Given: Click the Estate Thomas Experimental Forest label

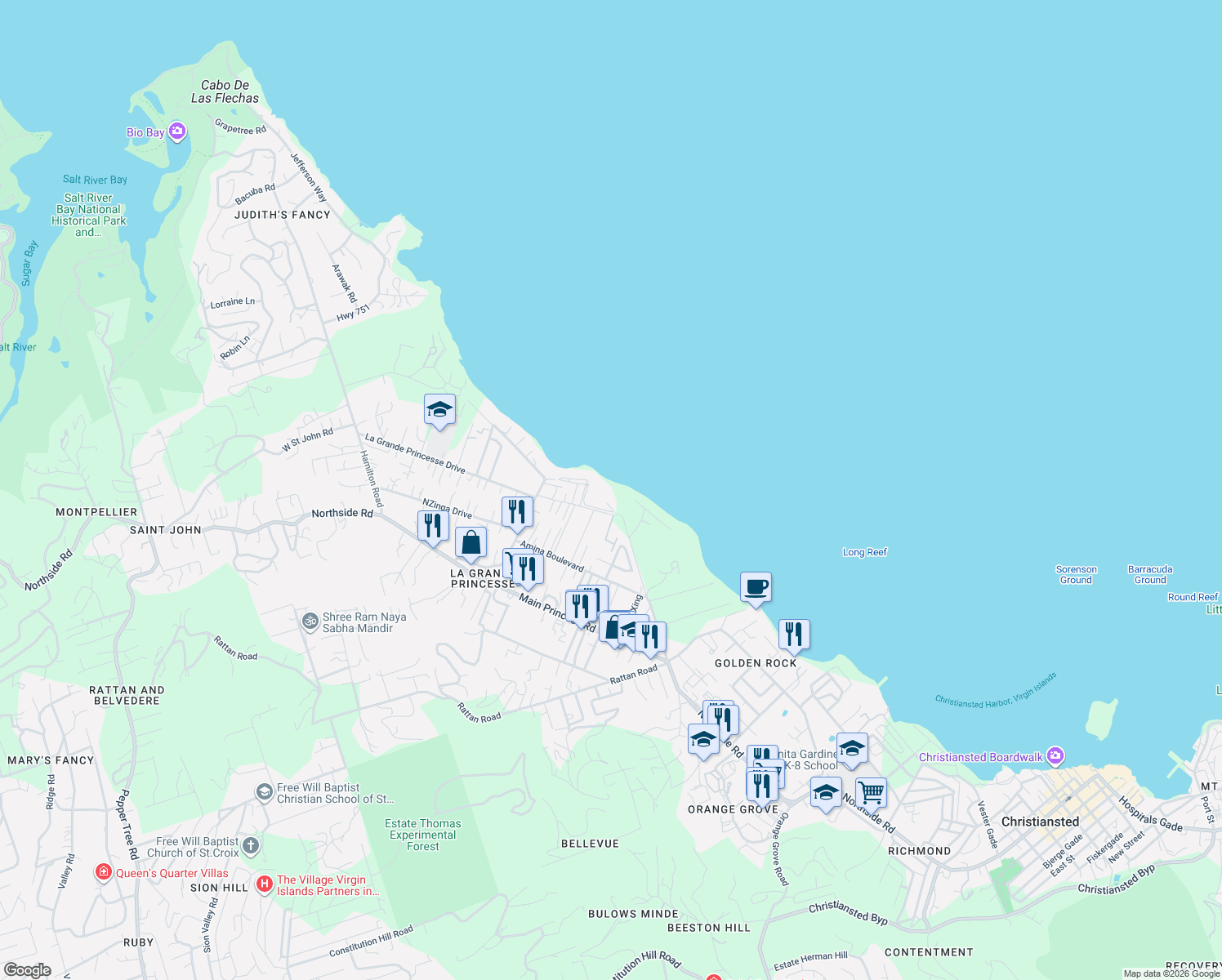Looking at the screenshot, I should 423,835.
